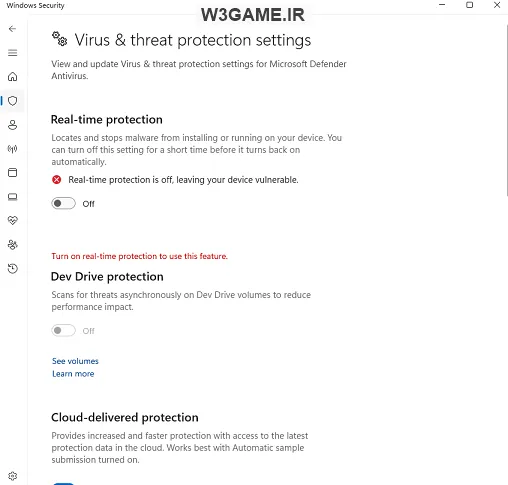Open the Home sidebar icon
This screenshot has width=508, height=485.
coord(12,77)
